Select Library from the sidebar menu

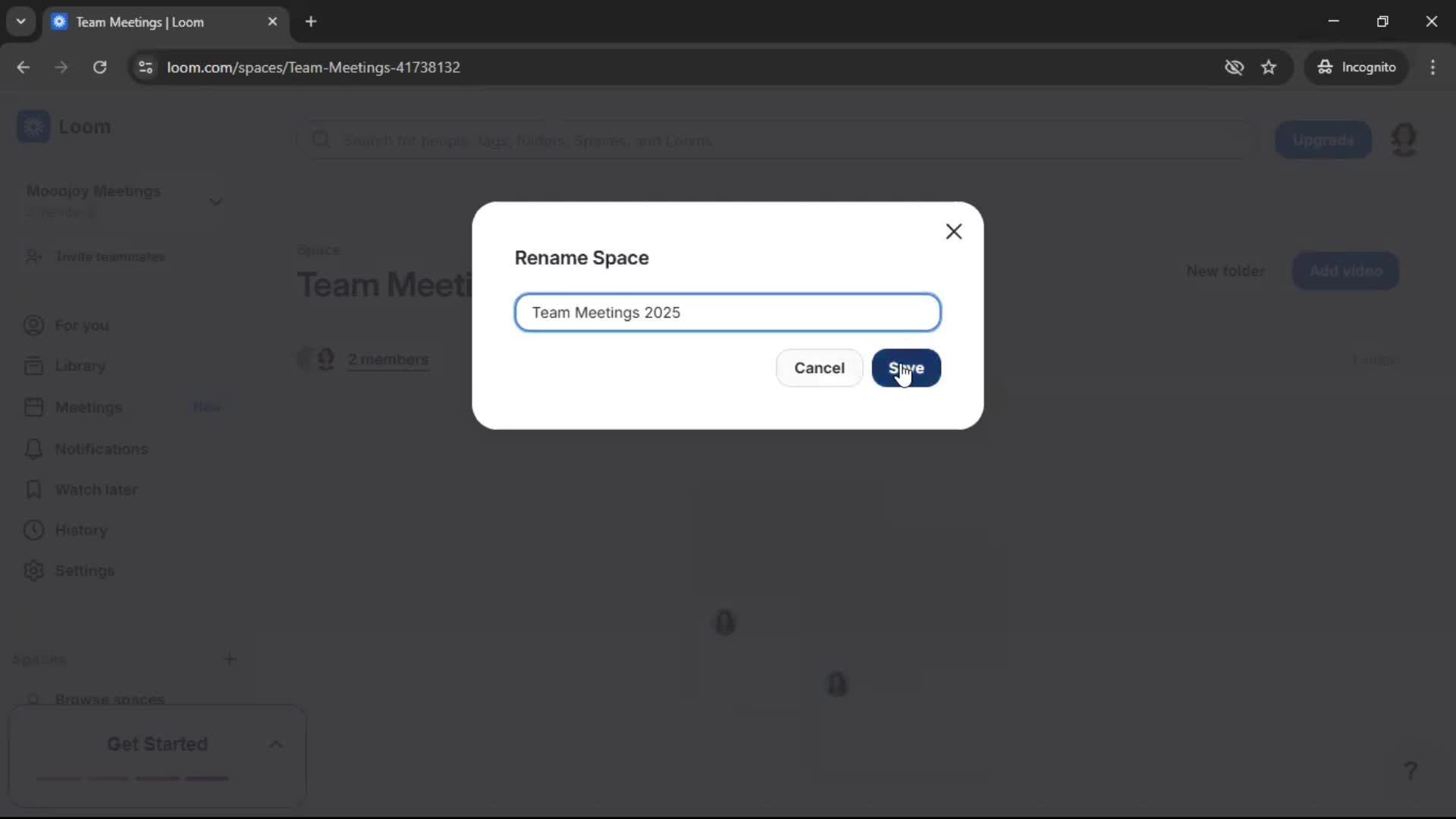tap(81, 366)
